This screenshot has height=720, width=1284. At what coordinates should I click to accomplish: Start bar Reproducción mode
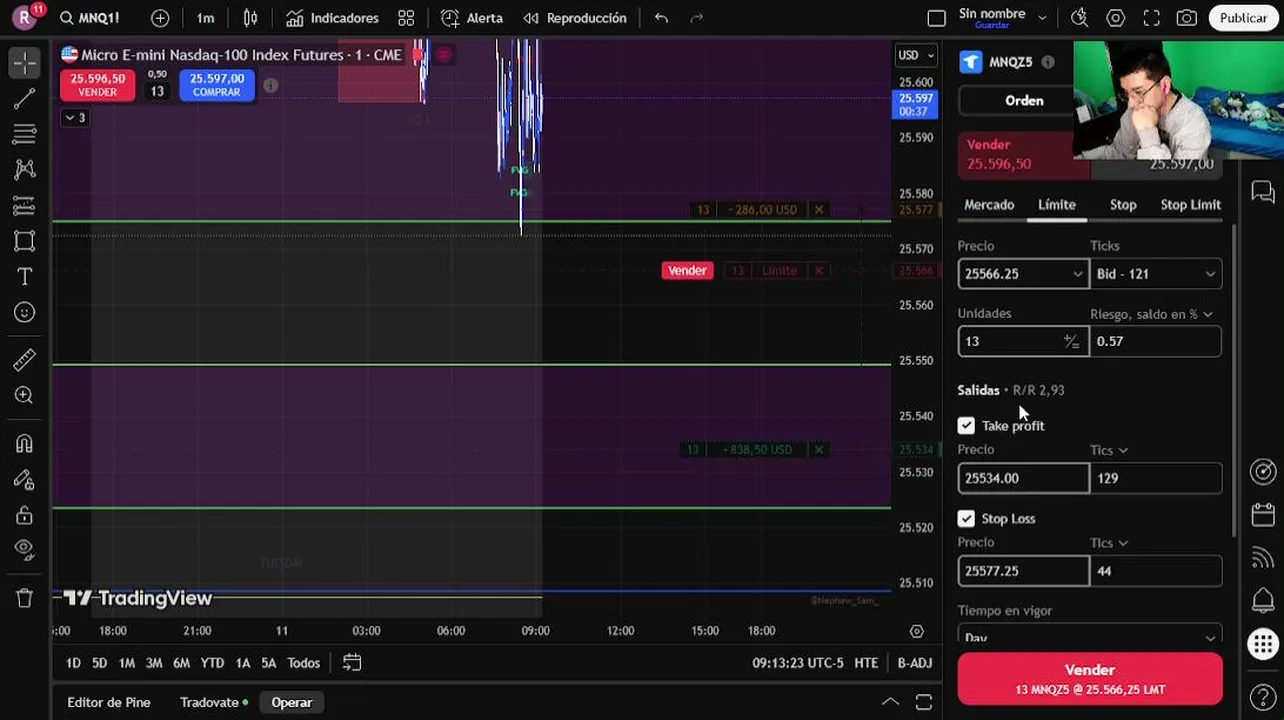[x=575, y=18]
